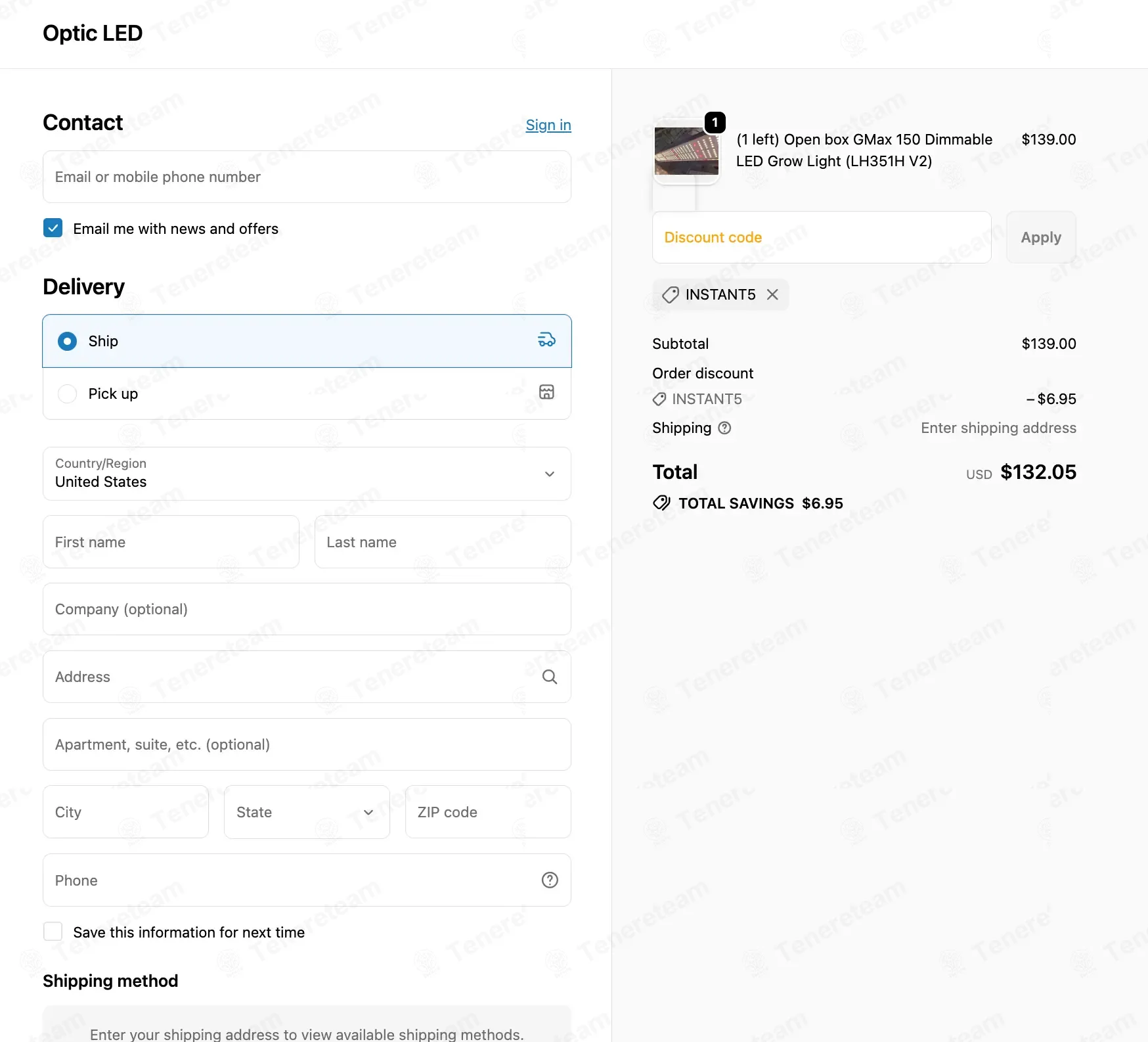
Task: Focus the First name field
Action: [x=171, y=542]
